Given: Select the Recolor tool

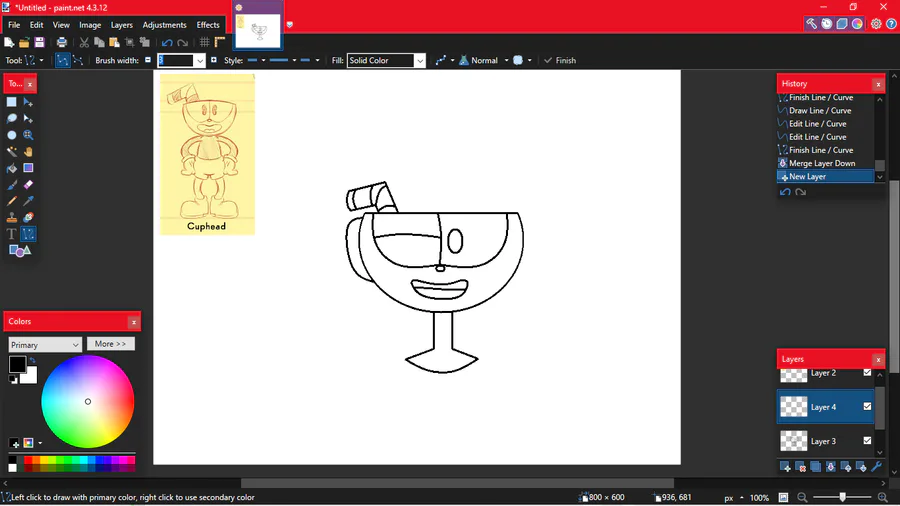Looking at the screenshot, I should 28,217.
